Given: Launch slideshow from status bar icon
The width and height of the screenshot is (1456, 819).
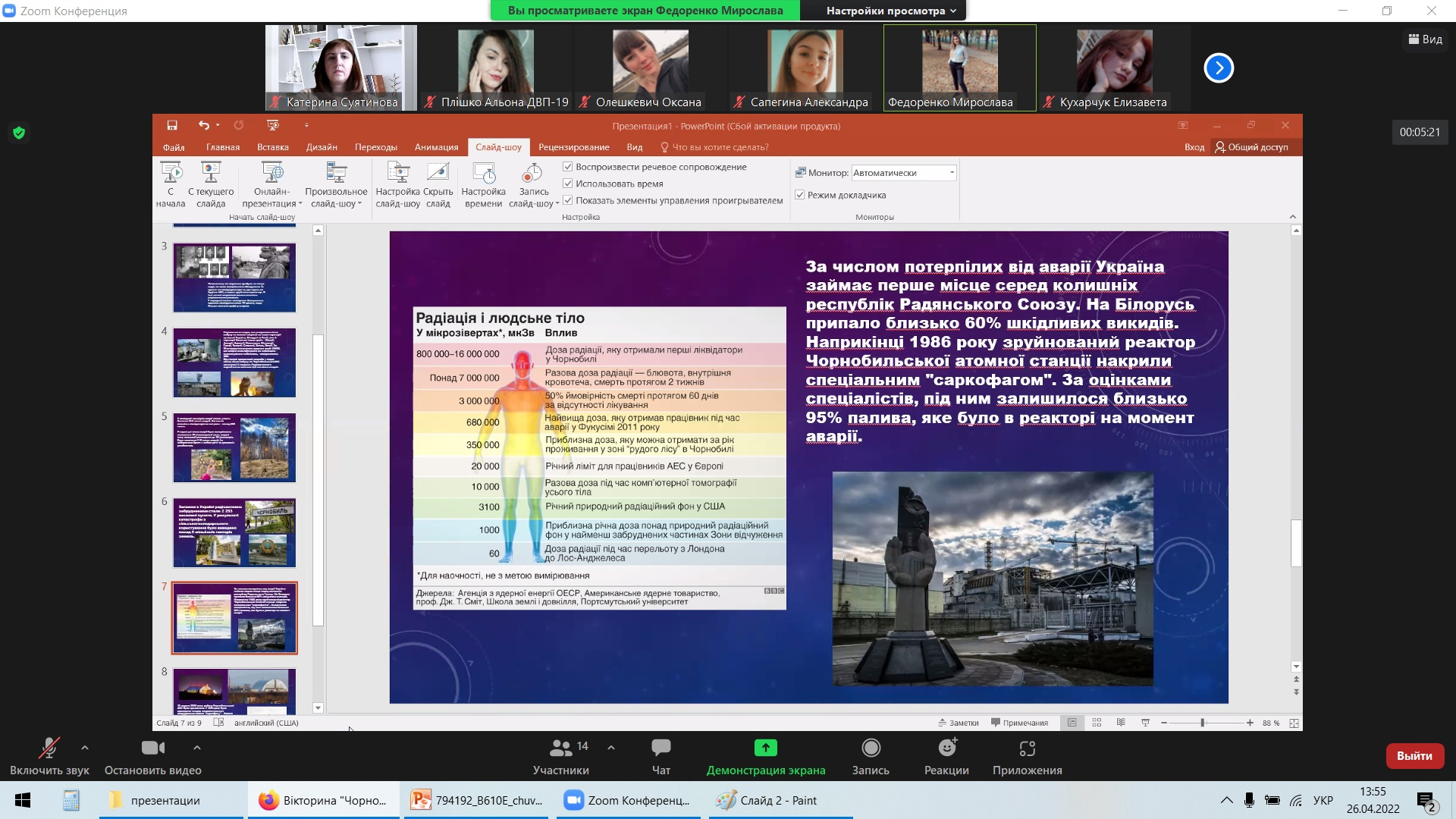Looking at the screenshot, I should (x=1145, y=723).
